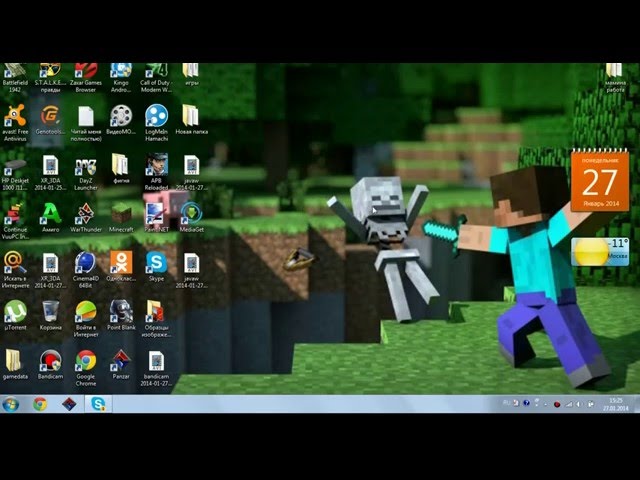Click the blue help tray icon
The width and height of the screenshot is (640, 480).
527,403
